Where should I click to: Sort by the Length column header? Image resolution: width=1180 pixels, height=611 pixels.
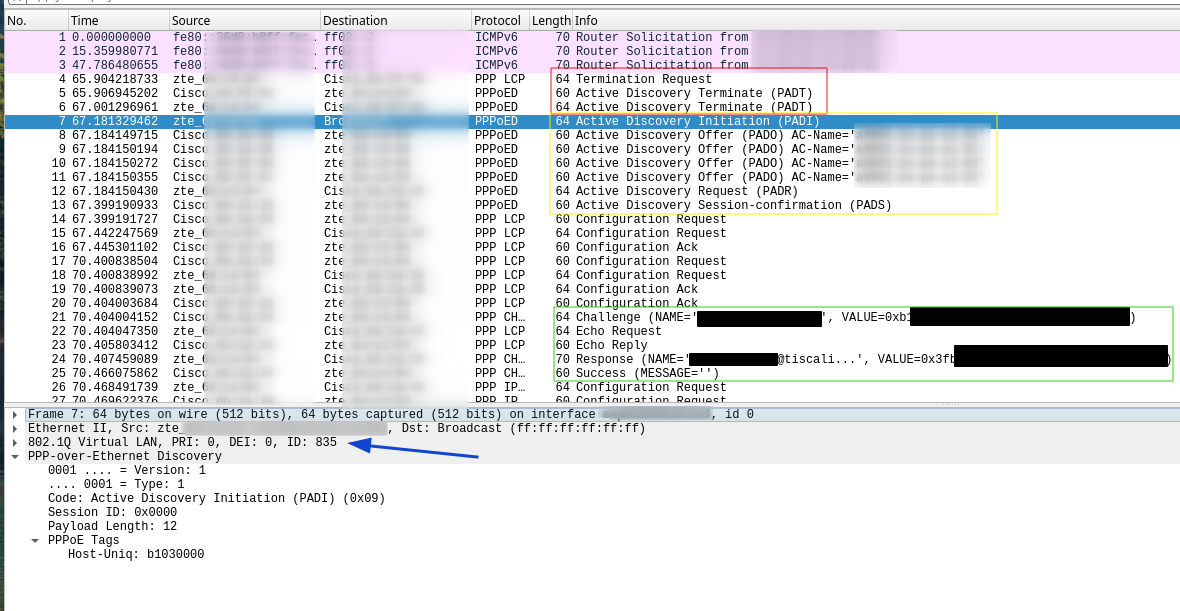pyautogui.click(x=551, y=20)
